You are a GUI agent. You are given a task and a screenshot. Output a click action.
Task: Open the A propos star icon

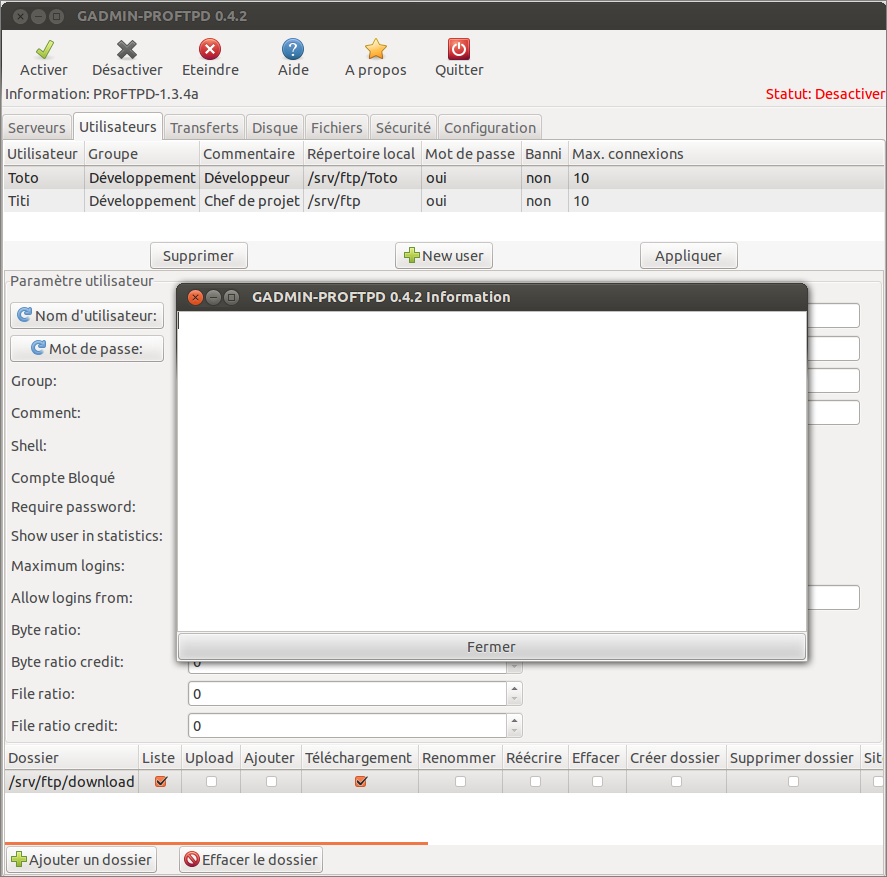coord(375,49)
